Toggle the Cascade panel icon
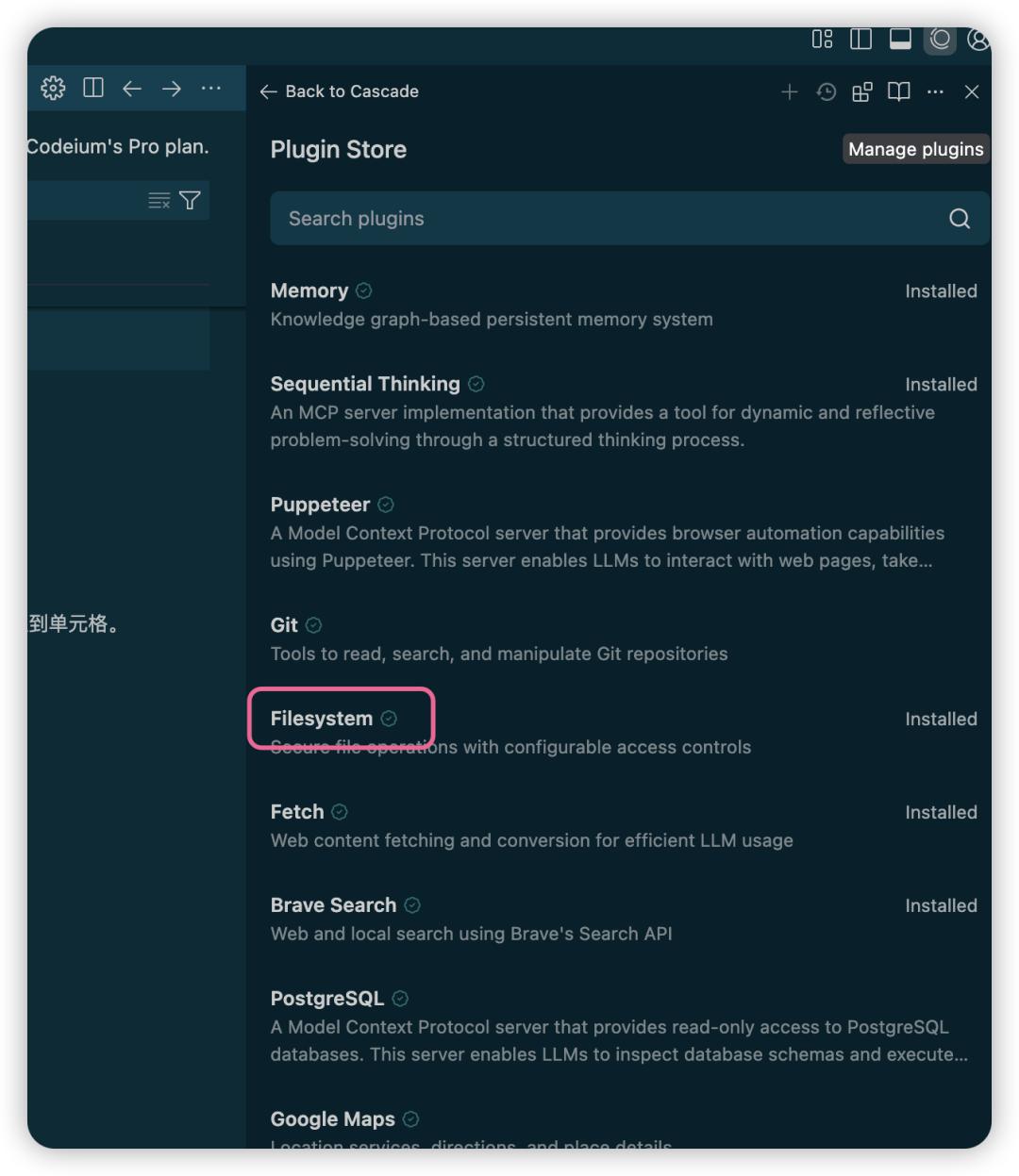The width and height of the screenshot is (1019, 1176). [x=940, y=39]
